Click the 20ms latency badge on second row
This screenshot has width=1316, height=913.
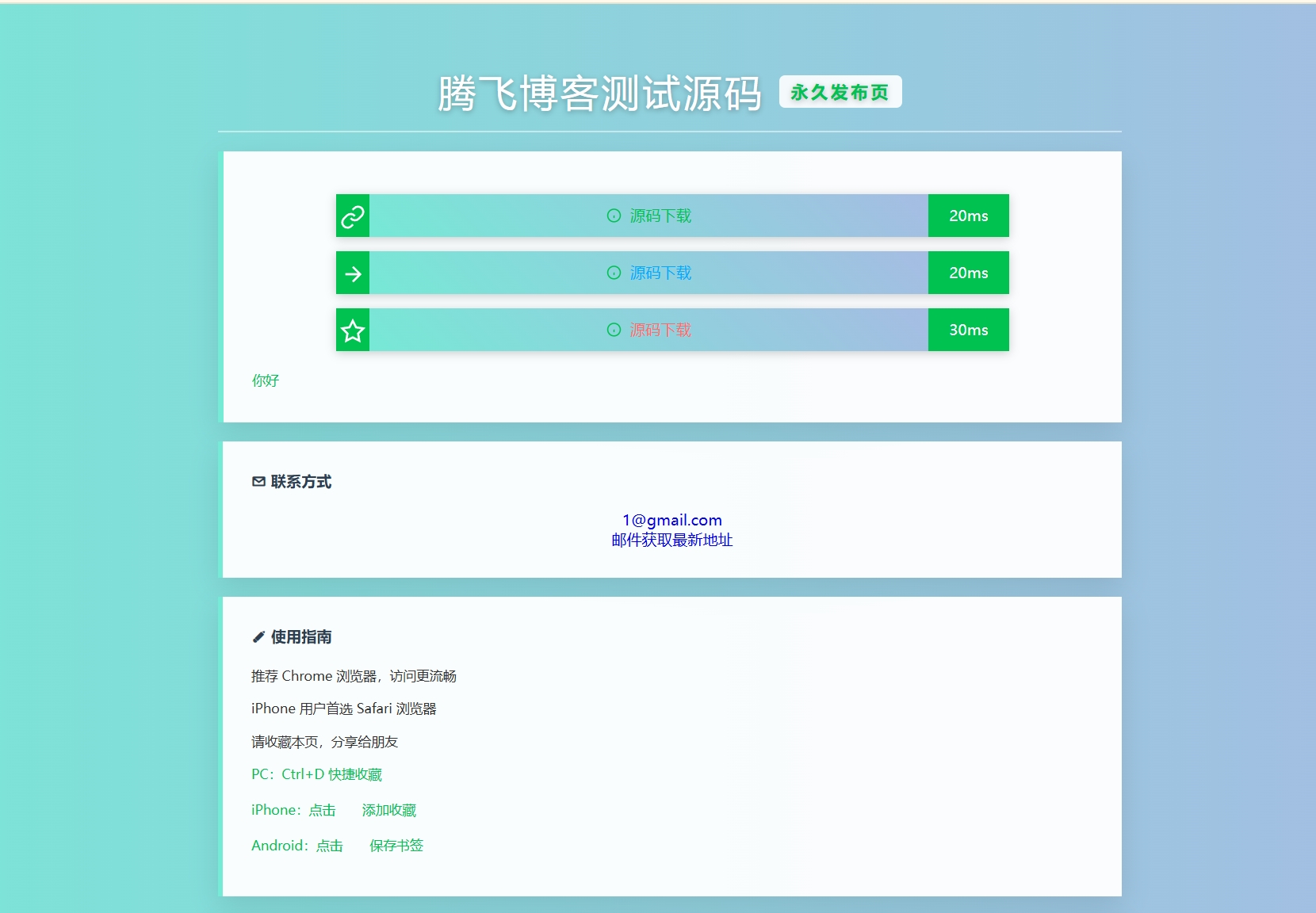click(x=969, y=273)
